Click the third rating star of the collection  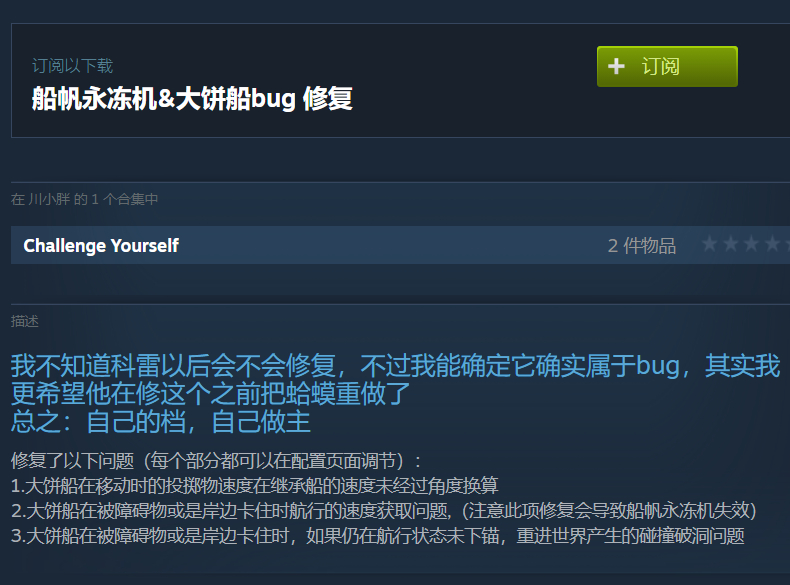tap(751, 244)
